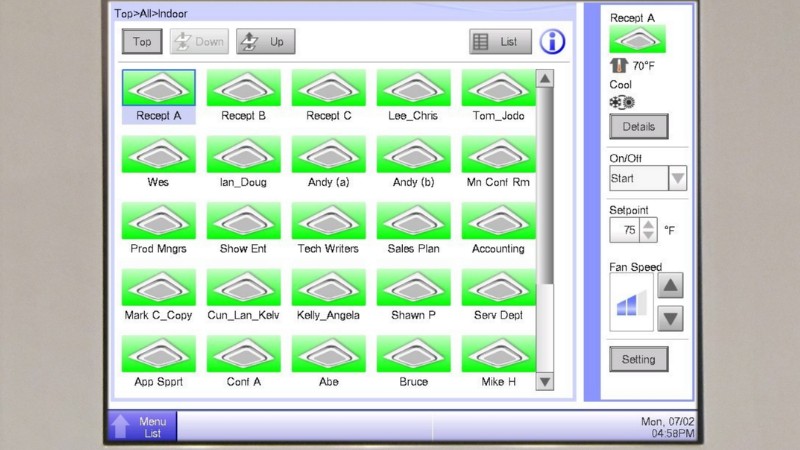The height and width of the screenshot is (450, 800).
Task: Open Details for Recept A
Action: pyautogui.click(x=638, y=127)
